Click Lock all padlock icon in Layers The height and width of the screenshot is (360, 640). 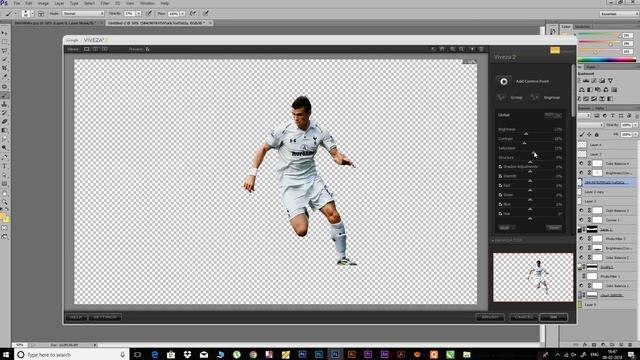pos(596,134)
